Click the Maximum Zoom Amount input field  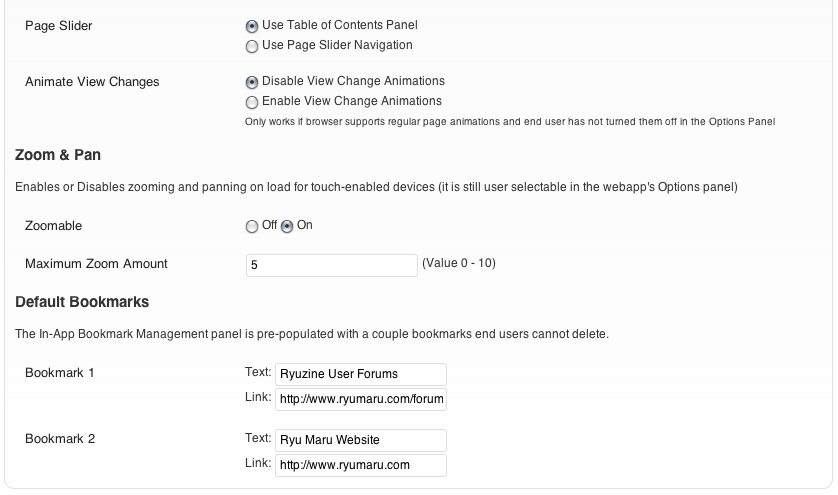pyautogui.click(x=331, y=265)
